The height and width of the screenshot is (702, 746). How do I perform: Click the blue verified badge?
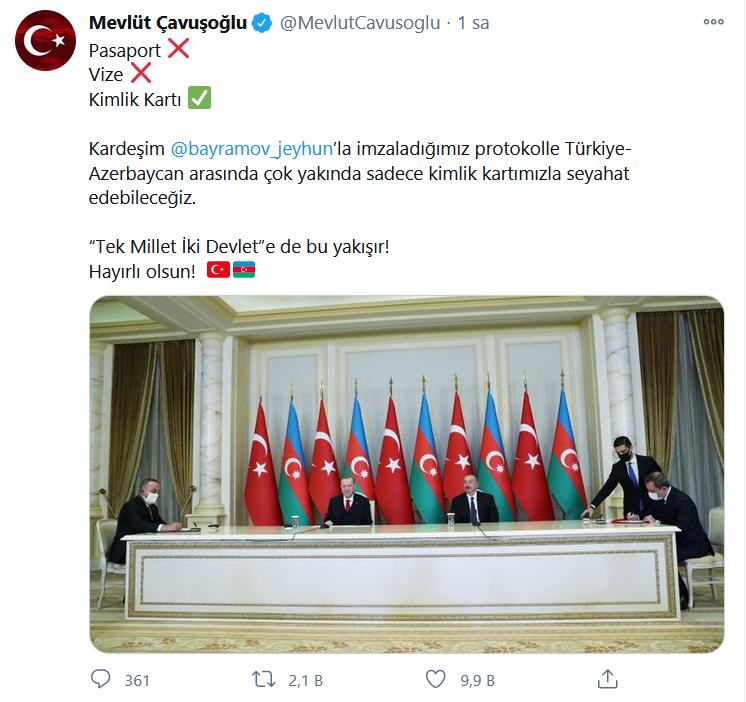262,23
